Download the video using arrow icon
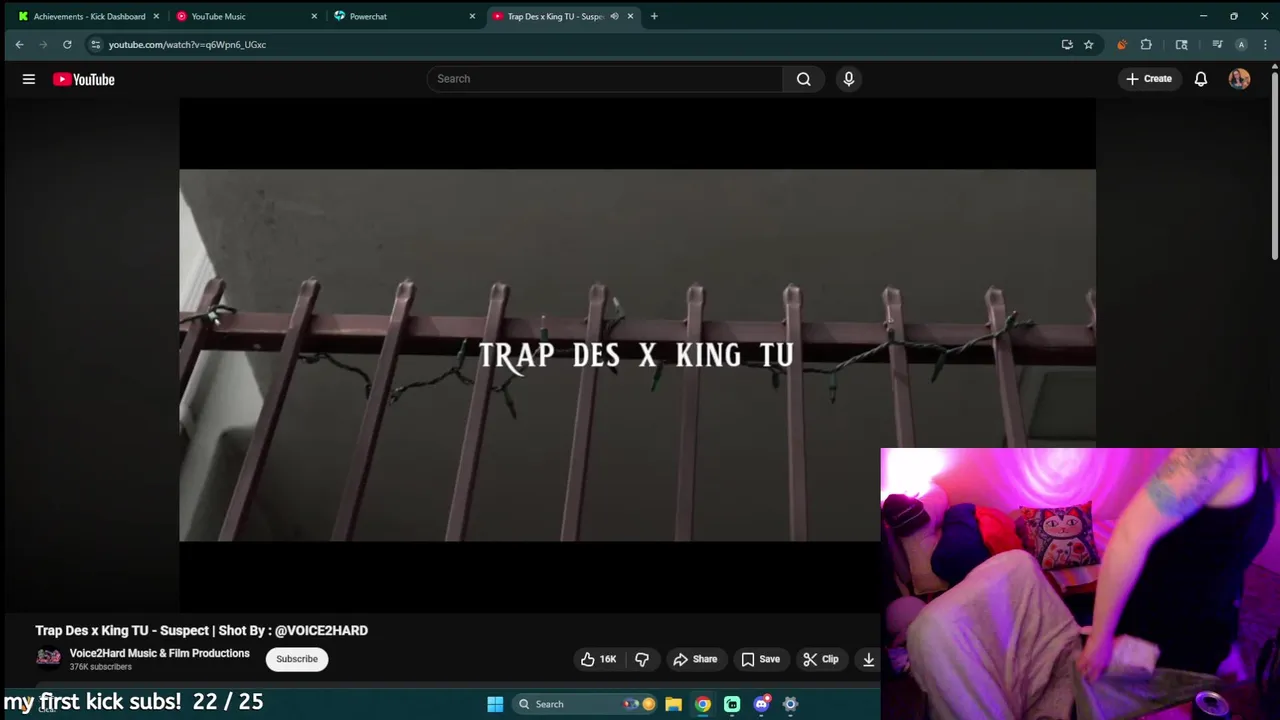This screenshot has width=1280, height=720. click(x=868, y=659)
